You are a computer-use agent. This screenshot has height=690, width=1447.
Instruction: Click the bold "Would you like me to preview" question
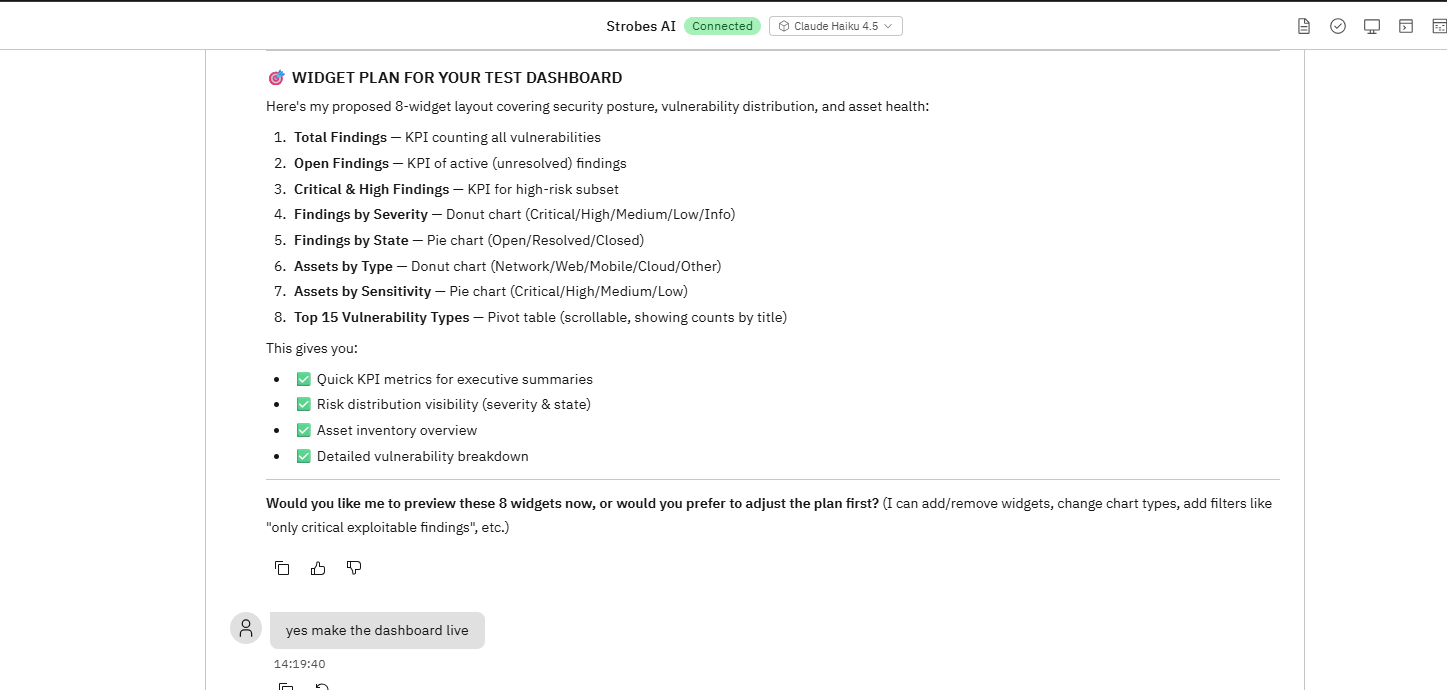click(x=572, y=503)
